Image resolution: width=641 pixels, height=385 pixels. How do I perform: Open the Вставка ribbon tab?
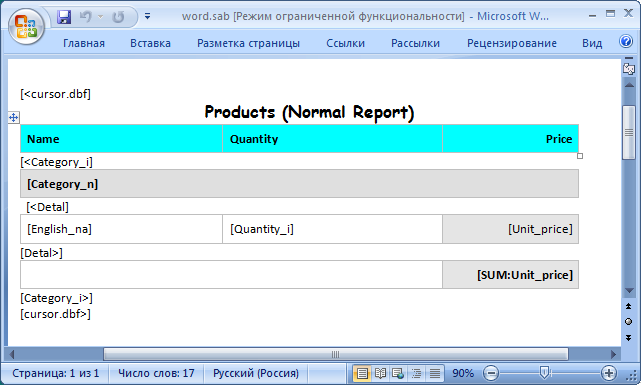click(x=150, y=43)
